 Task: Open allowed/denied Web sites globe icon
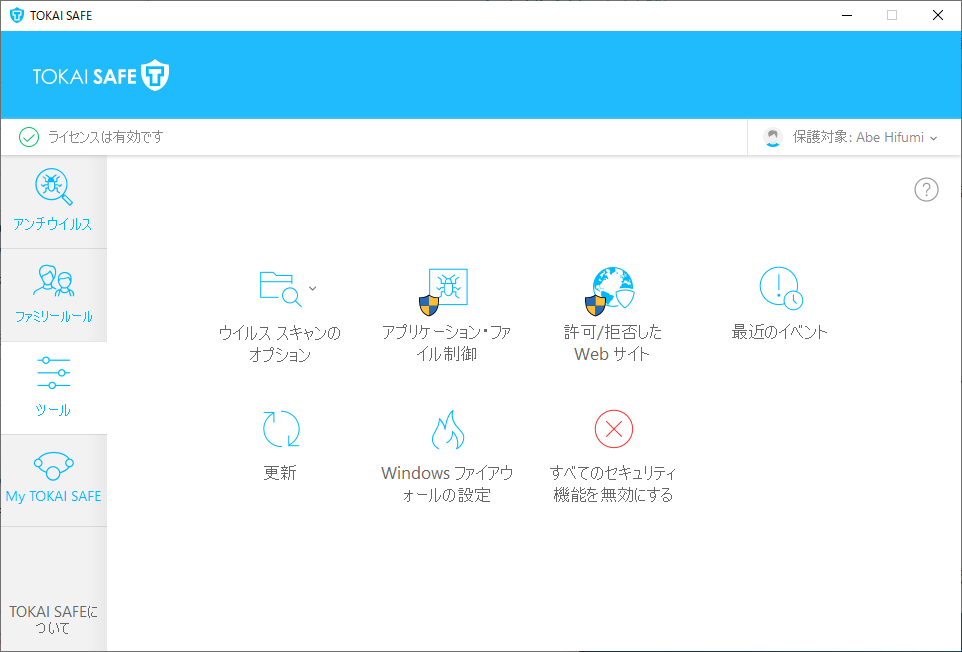[x=612, y=290]
